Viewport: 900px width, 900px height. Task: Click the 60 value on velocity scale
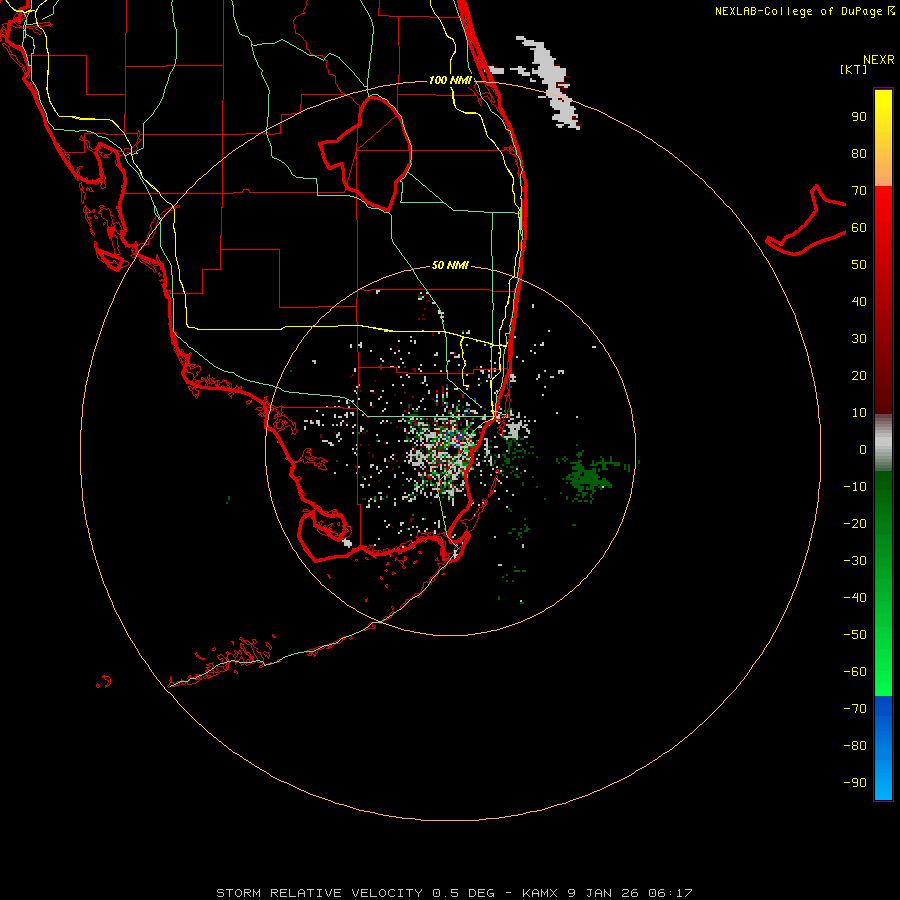click(859, 227)
